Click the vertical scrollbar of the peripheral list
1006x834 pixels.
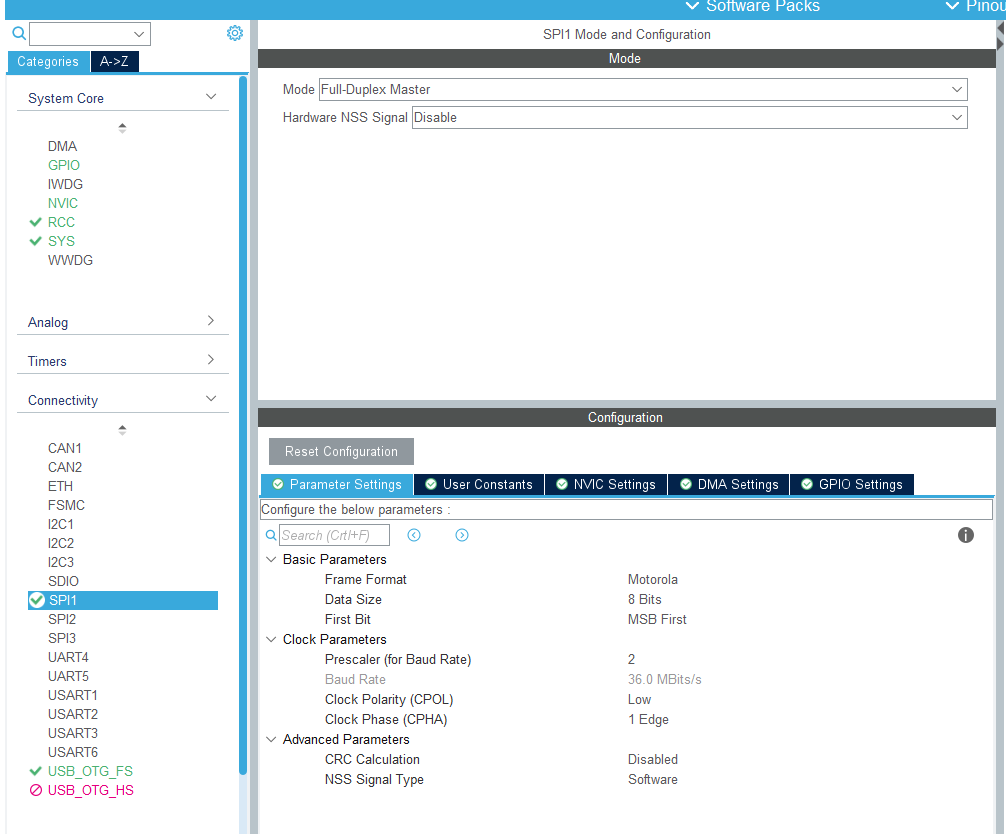click(x=243, y=425)
